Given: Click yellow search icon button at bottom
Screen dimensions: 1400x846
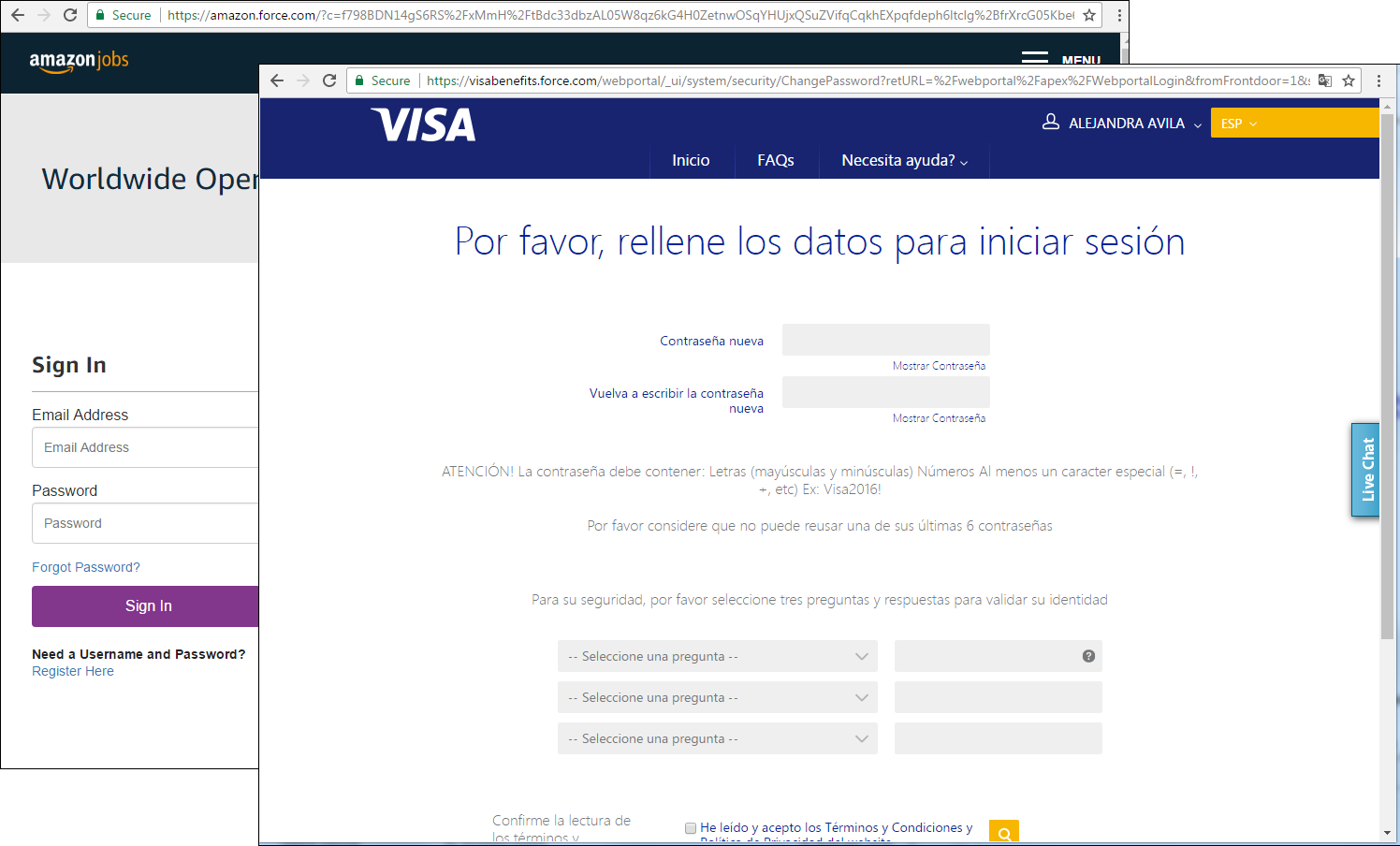Looking at the screenshot, I should [1004, 831].
